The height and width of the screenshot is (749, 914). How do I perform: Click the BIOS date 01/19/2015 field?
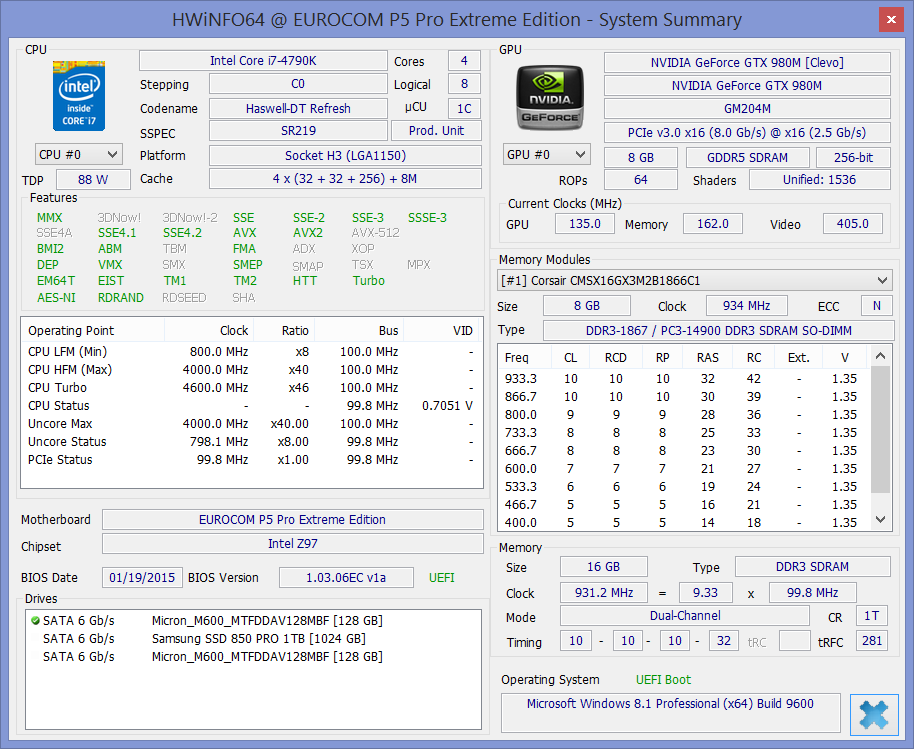coord(142,578)
